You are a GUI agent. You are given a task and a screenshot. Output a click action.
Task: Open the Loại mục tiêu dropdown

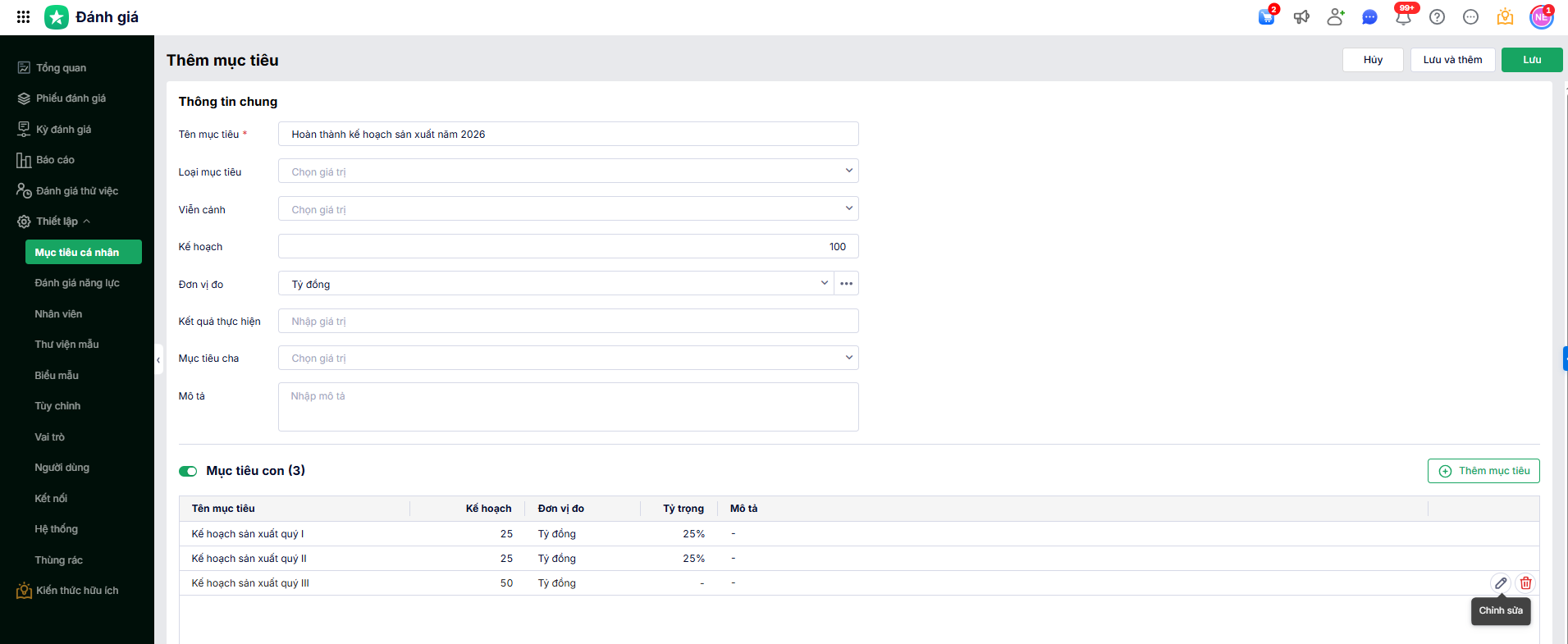click(x=568, y=171)
